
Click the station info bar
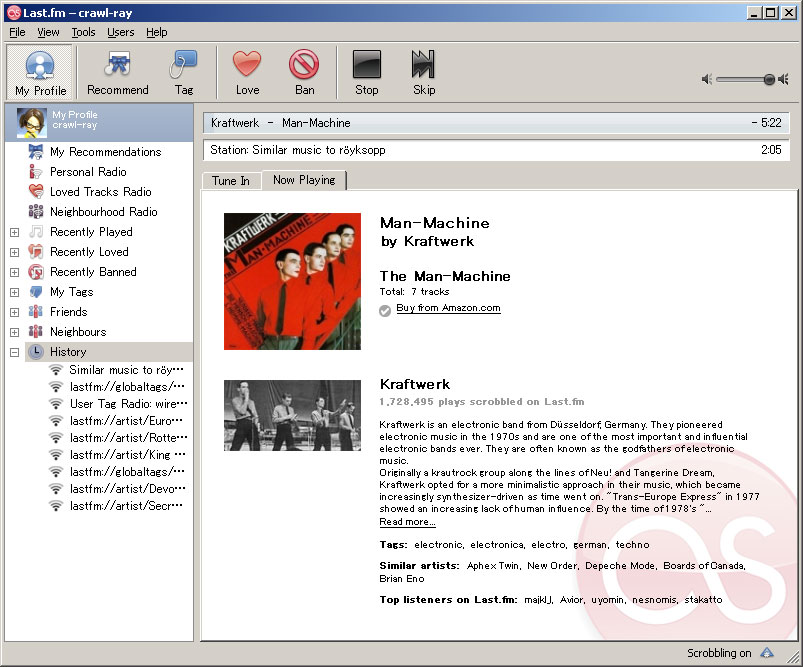pyautogui.click(x=496, y=150)
